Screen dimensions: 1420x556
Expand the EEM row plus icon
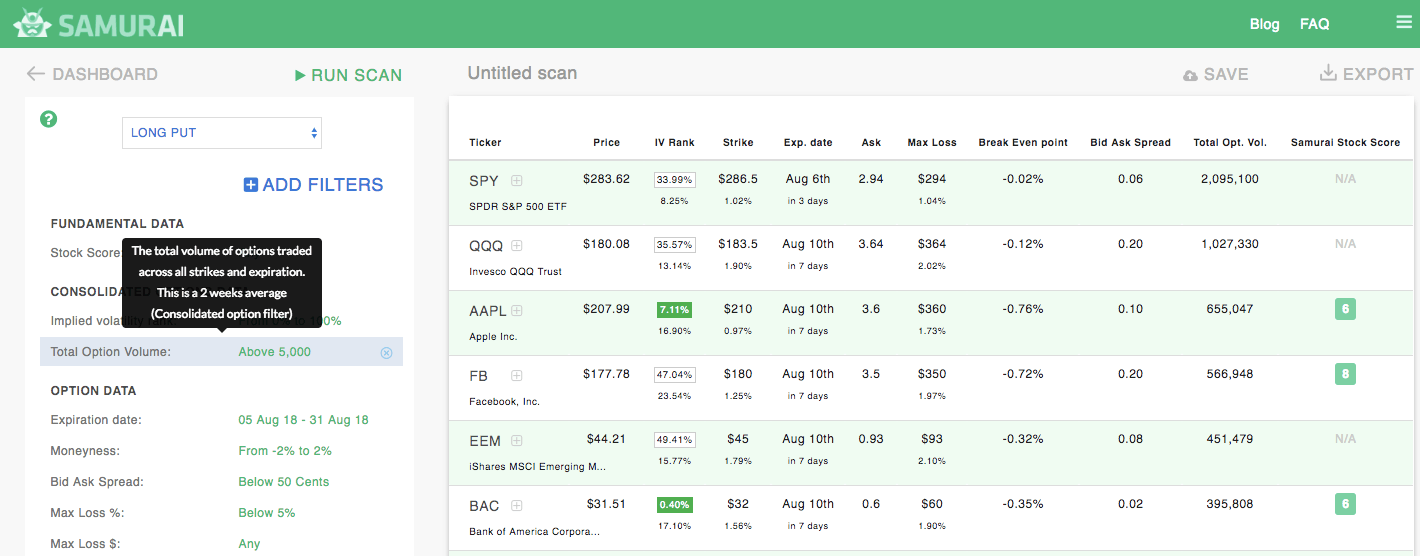pyautogui.click(x=517, y=440)
